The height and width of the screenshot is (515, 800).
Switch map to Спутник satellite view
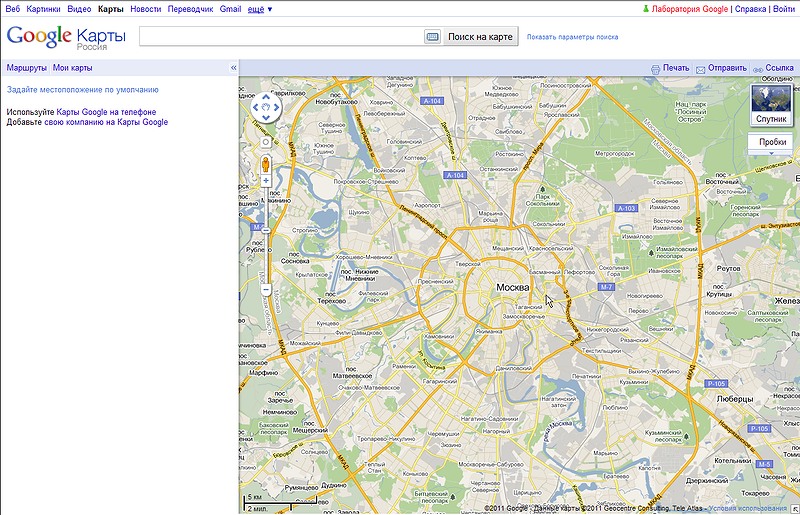(771, 106)
